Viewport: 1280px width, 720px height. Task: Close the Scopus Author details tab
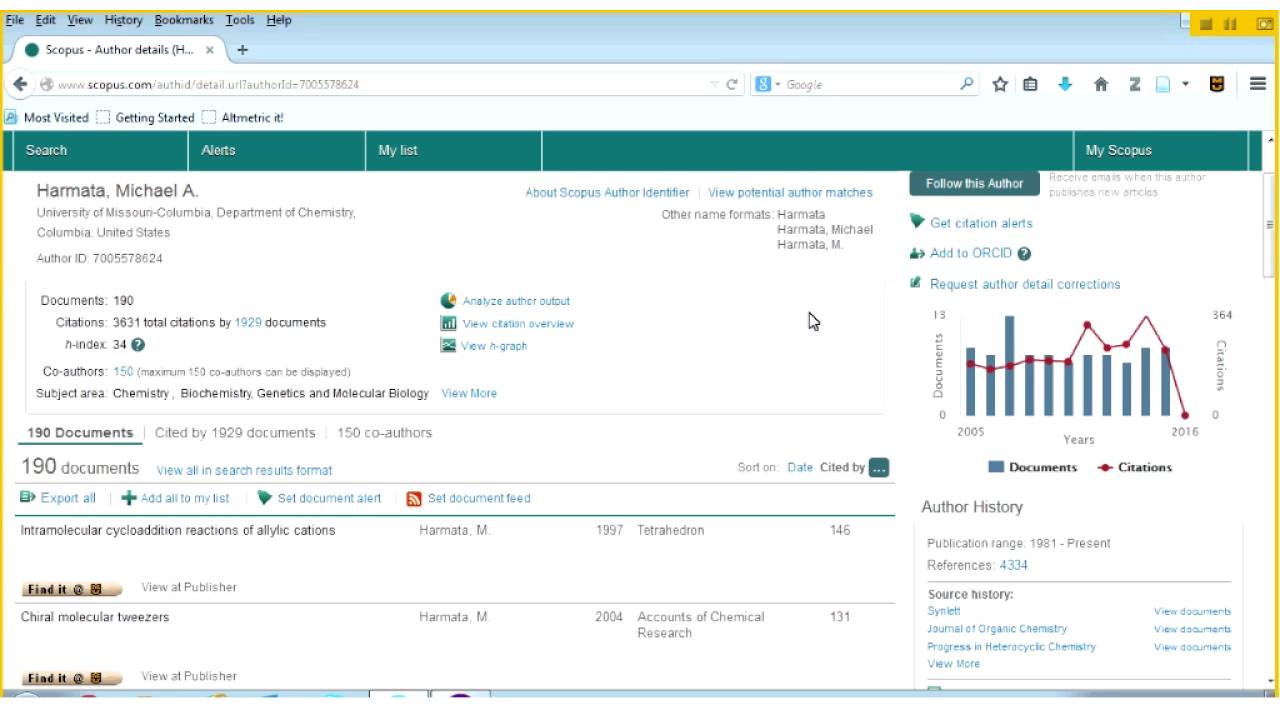point(209,50)
